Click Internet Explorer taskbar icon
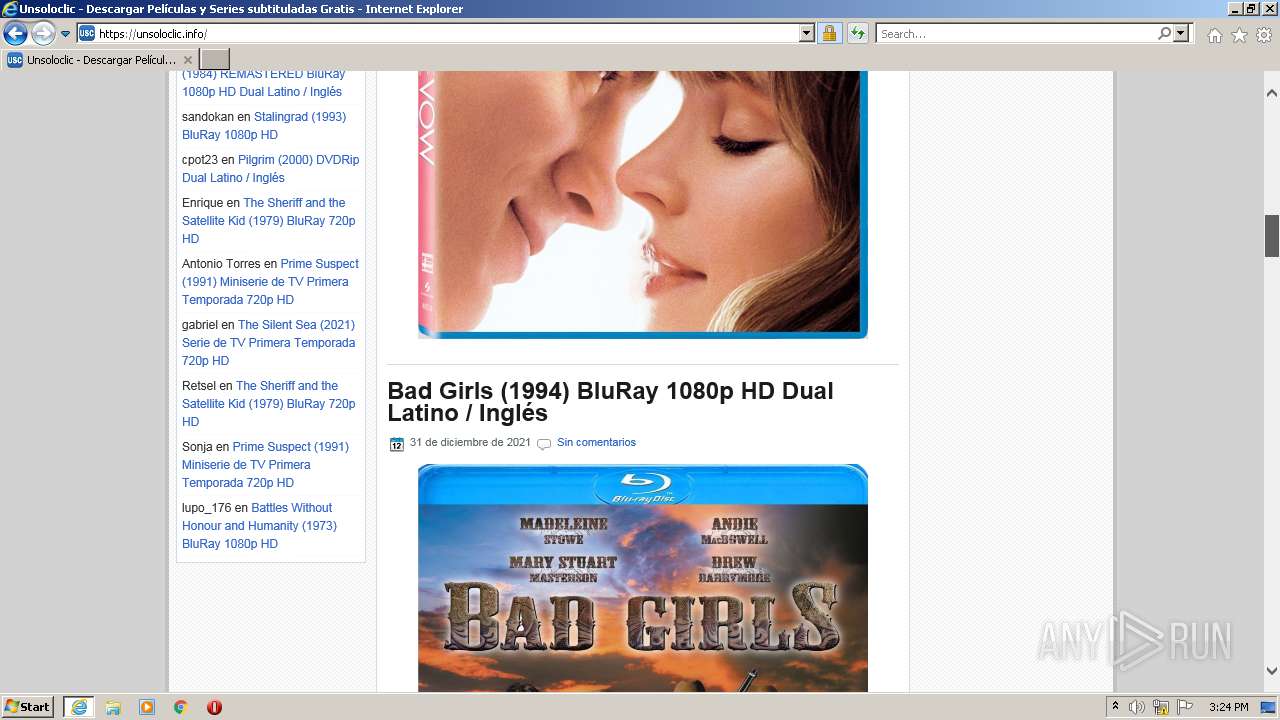The image size is (1280, 720). [x=78, y=707]
